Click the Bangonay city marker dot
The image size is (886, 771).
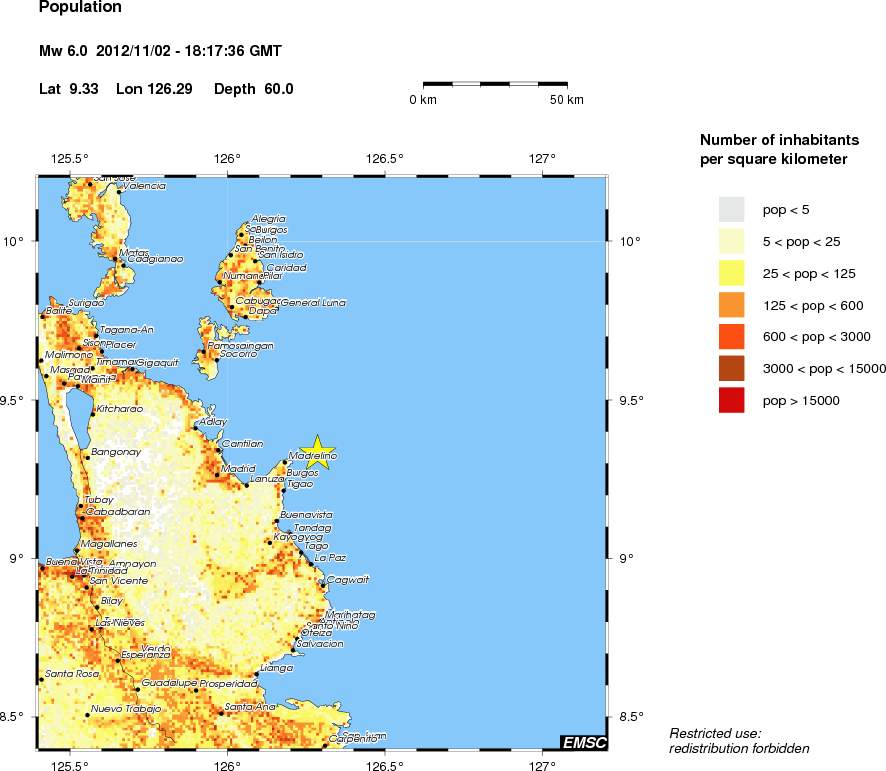pos(87,456)
